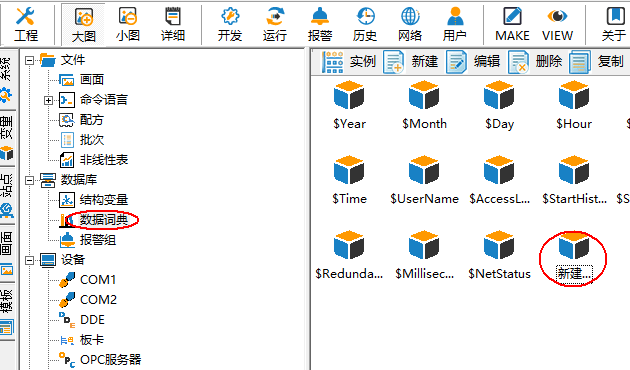Click the 实例 example button
The height and width of the screenshot is (370, 630).
[349, 62]
